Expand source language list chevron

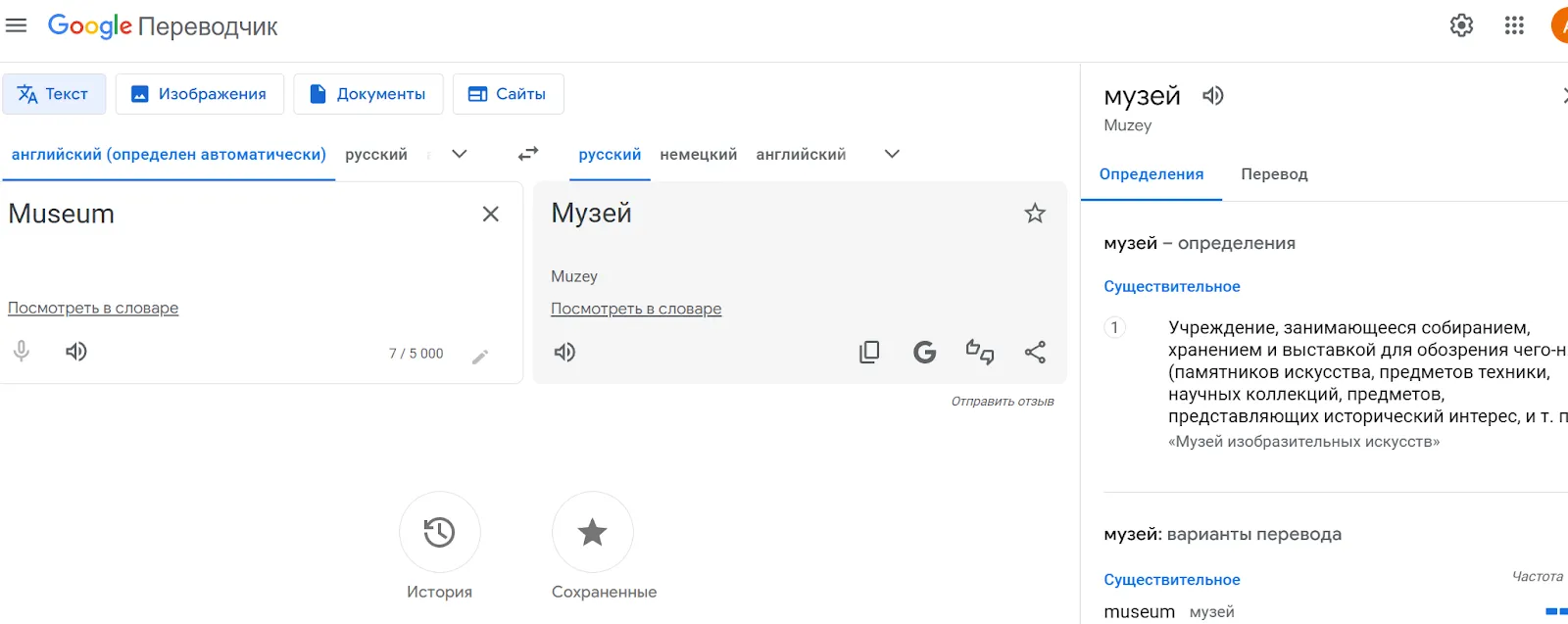[x=459, y=154]
